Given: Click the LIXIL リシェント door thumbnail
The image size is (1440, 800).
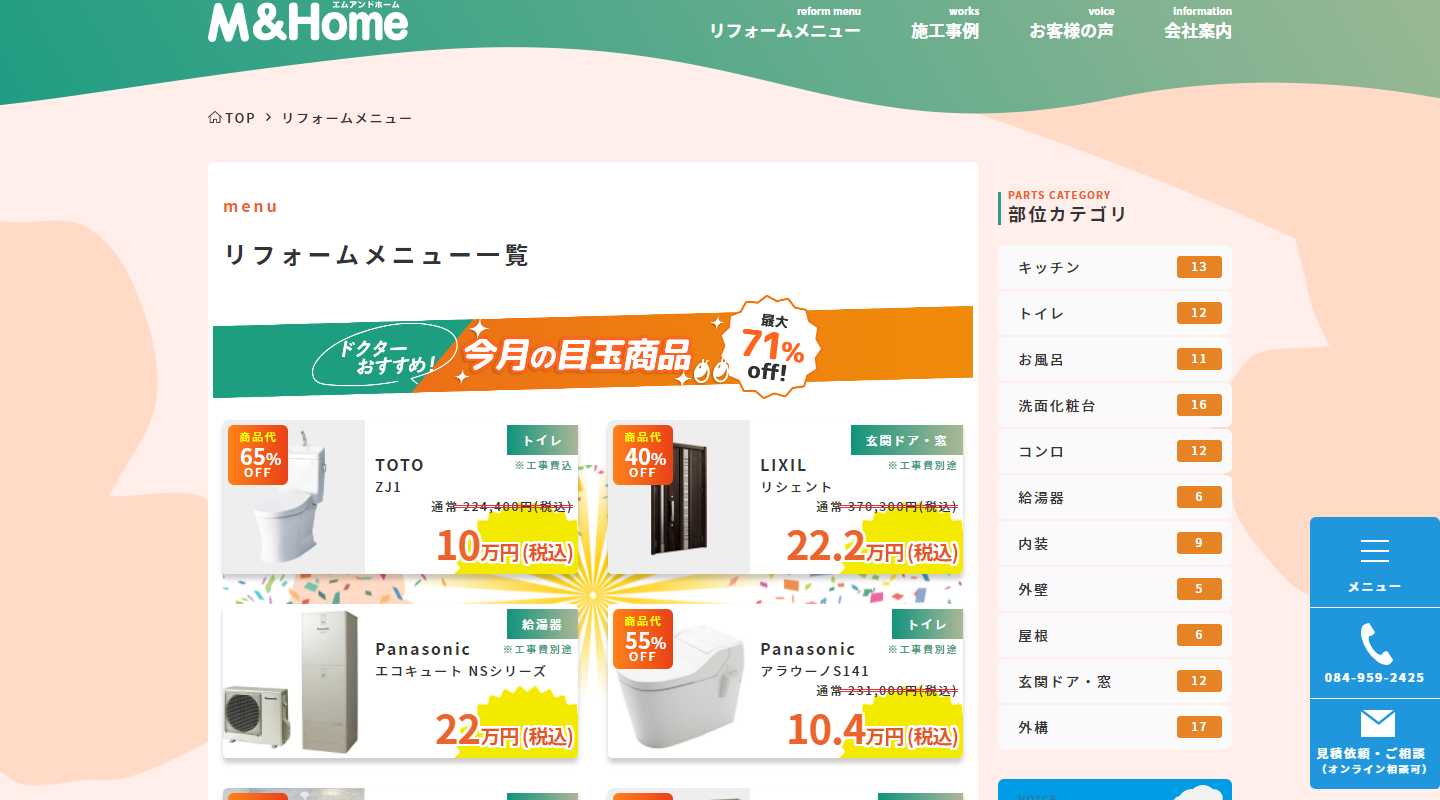Looking at the screenshot, I should (679, 497).
